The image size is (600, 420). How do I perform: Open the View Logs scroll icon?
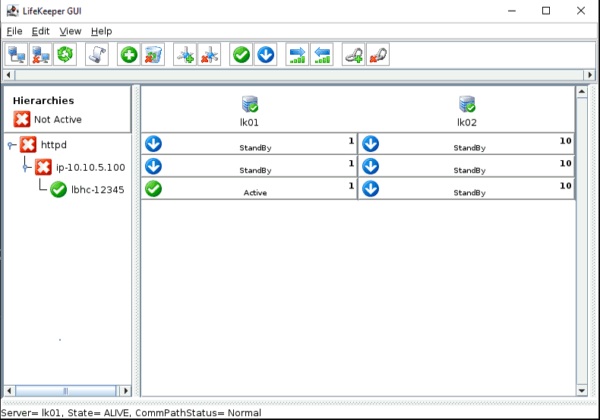click(97, 55)
